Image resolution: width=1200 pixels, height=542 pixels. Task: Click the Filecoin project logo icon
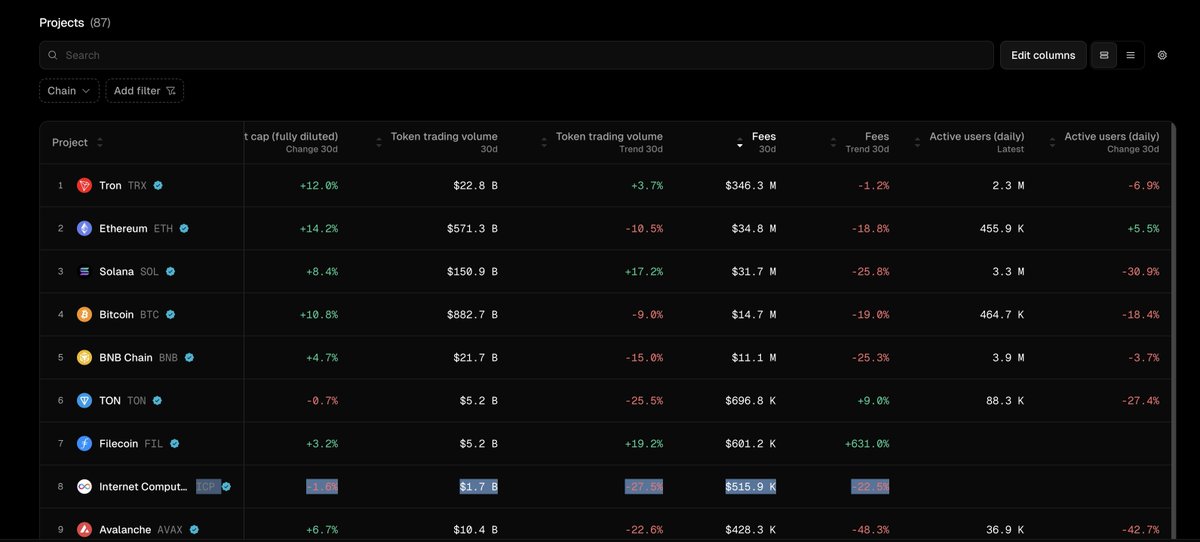(84, 443)
